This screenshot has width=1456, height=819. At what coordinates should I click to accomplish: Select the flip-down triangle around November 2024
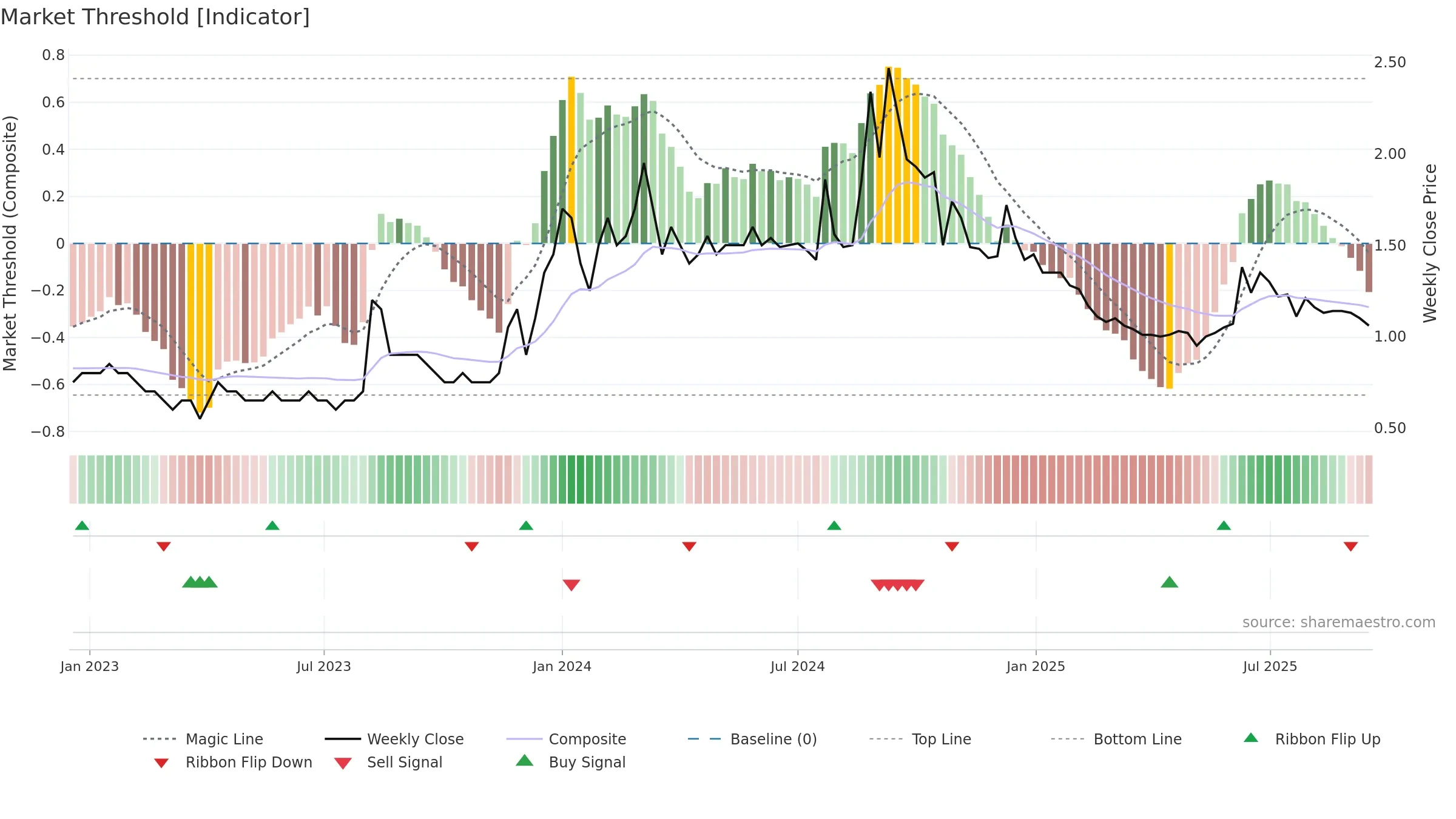tap(952, 547)
